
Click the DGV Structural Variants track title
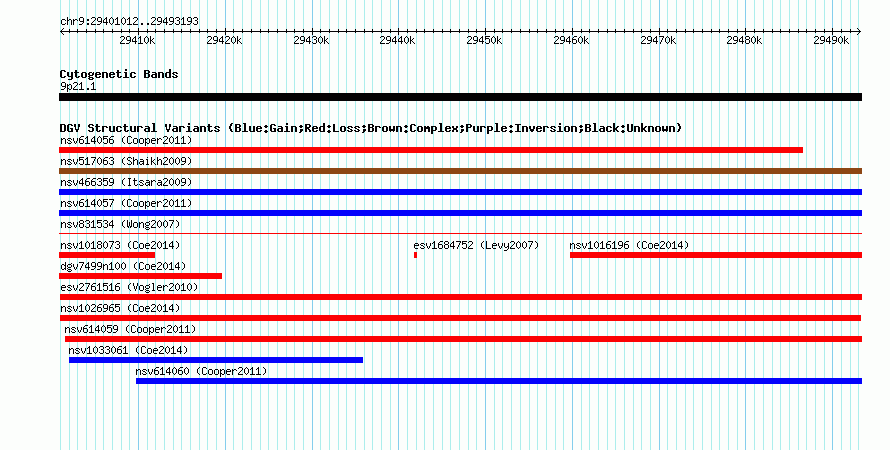click(371, 128)
